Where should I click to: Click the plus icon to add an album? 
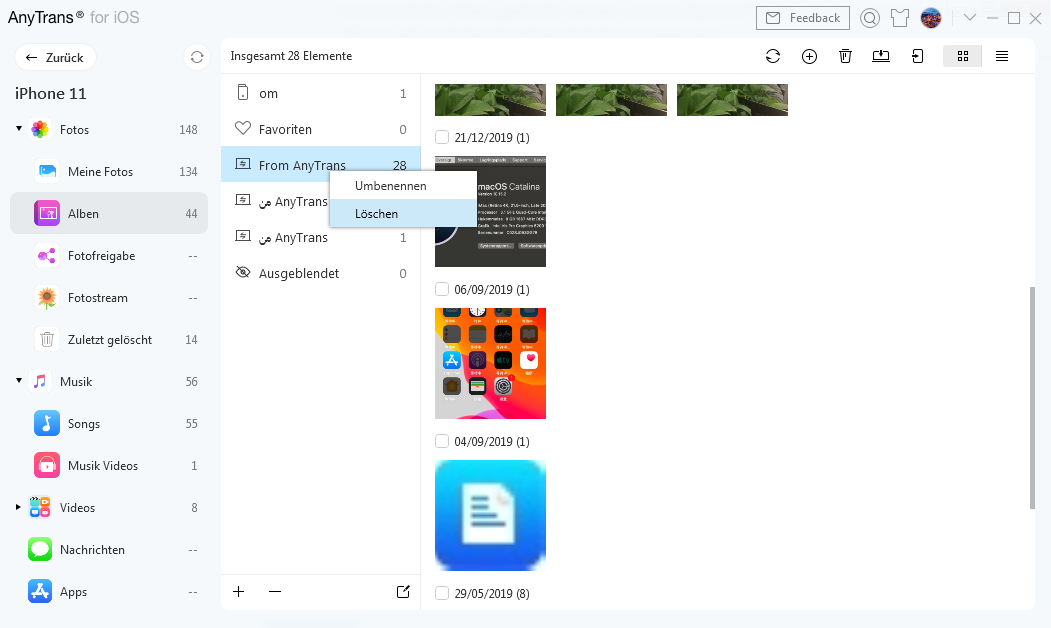point(239,591)
